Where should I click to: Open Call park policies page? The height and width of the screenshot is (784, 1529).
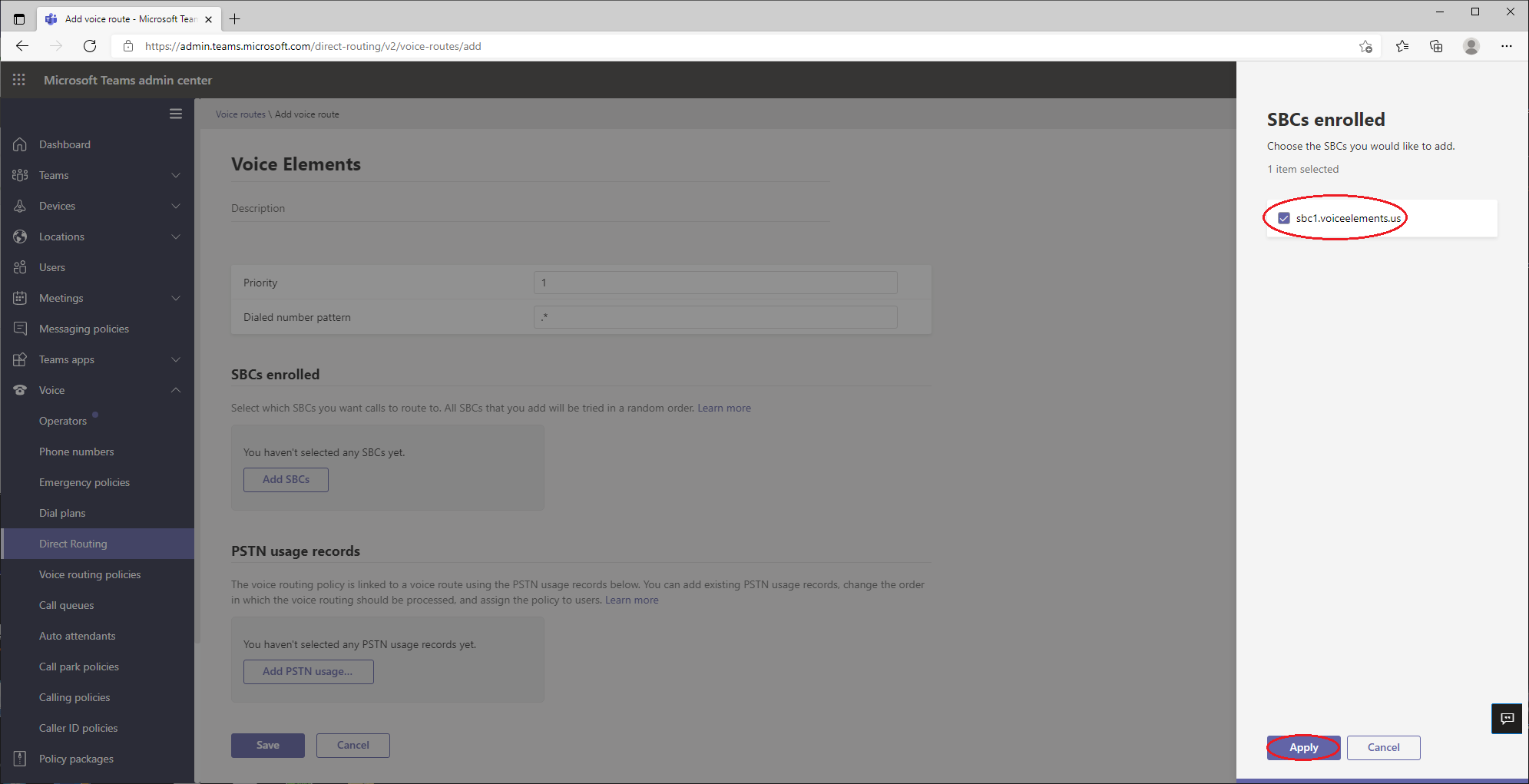pyautogui.click(x=79, y=667)
